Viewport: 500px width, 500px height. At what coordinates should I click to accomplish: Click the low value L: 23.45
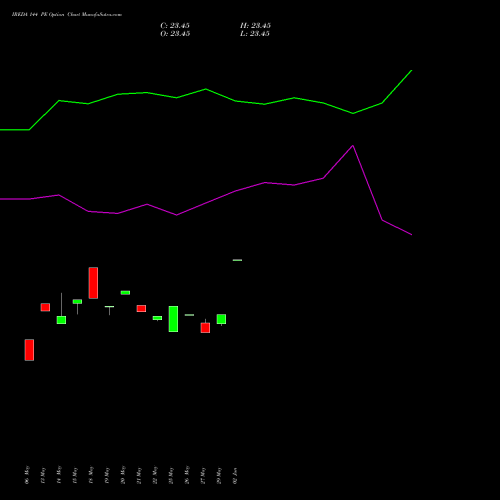255,34
